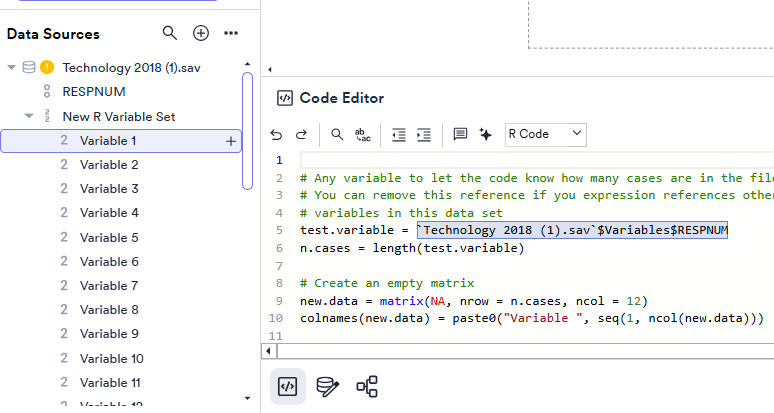This screenshot has width=774, height=413.
Task: Open Data Sources more options menu
Action: (x=232, y=33)
